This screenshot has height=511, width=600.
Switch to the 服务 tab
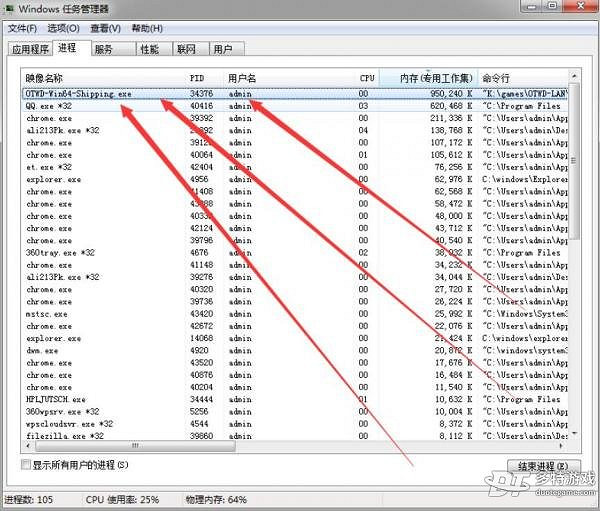(x=114, y=49)
